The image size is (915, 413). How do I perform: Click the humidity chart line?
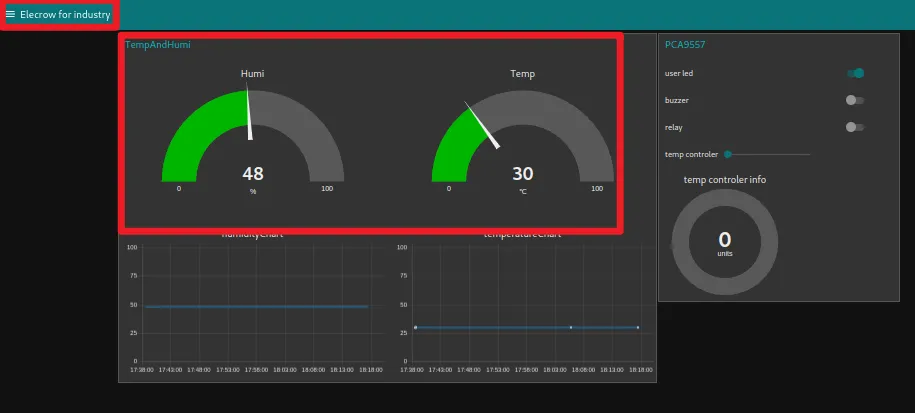(256, 306)
